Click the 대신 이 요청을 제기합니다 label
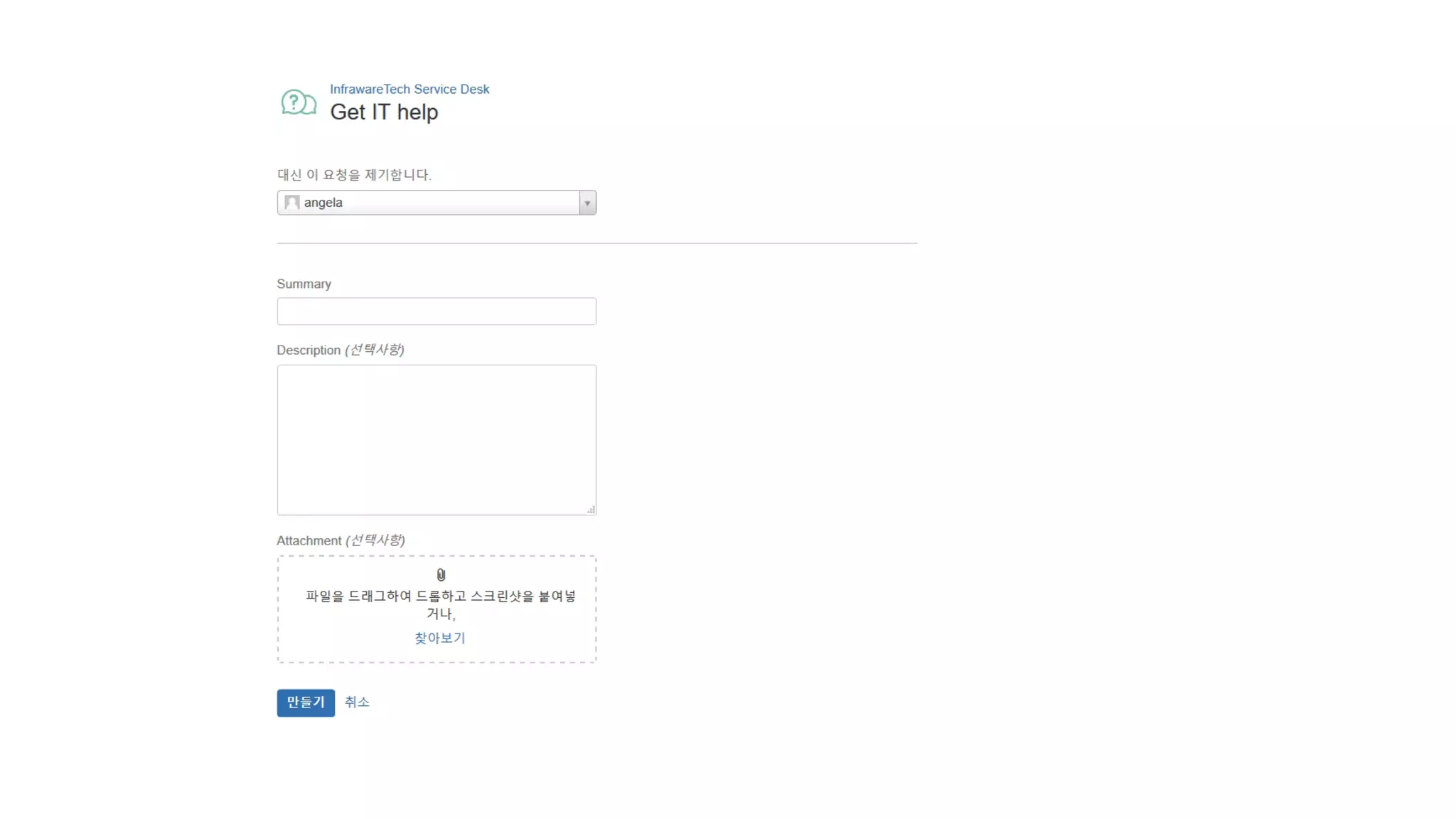The width and height of the screenshot is (1456, 819). [354, 175]
